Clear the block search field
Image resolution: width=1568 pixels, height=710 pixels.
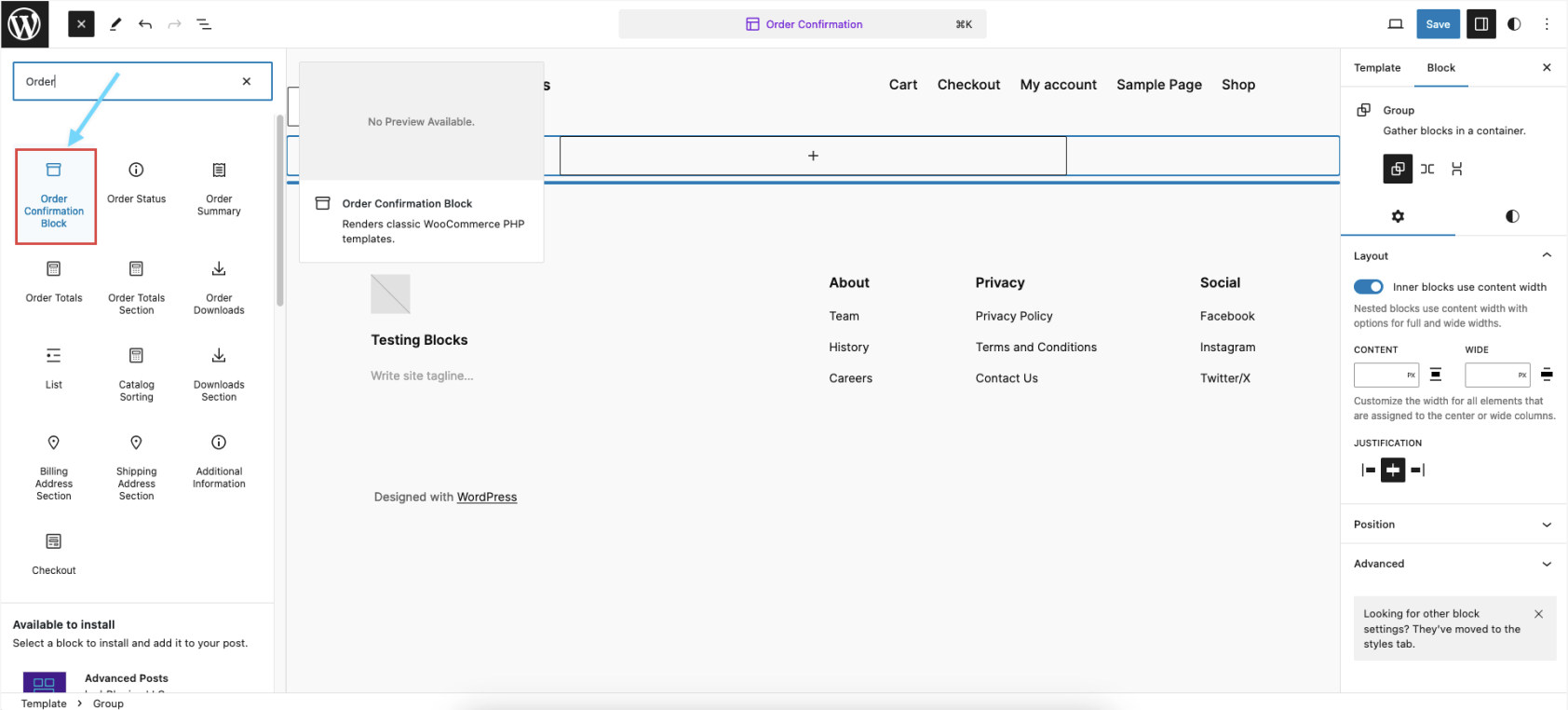tap(247, 81)
